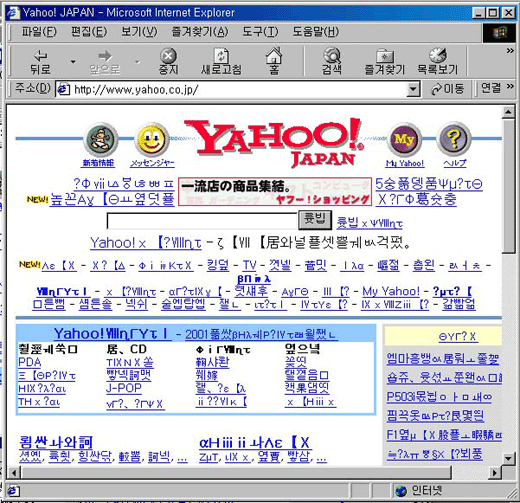Viewport: 520px width, 503px height.
Task: Open the 즐겨찾기(A) menu
Action: point(200,32)
